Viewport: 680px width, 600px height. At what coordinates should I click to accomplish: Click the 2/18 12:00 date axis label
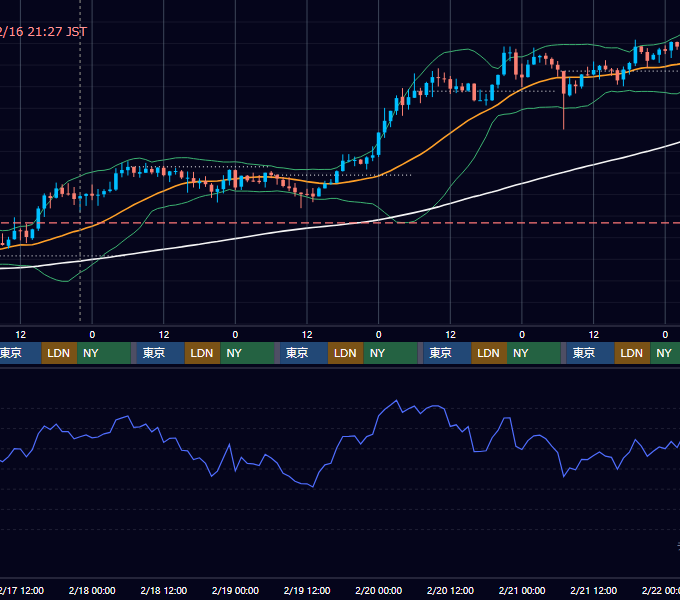[x=163, y=590]
